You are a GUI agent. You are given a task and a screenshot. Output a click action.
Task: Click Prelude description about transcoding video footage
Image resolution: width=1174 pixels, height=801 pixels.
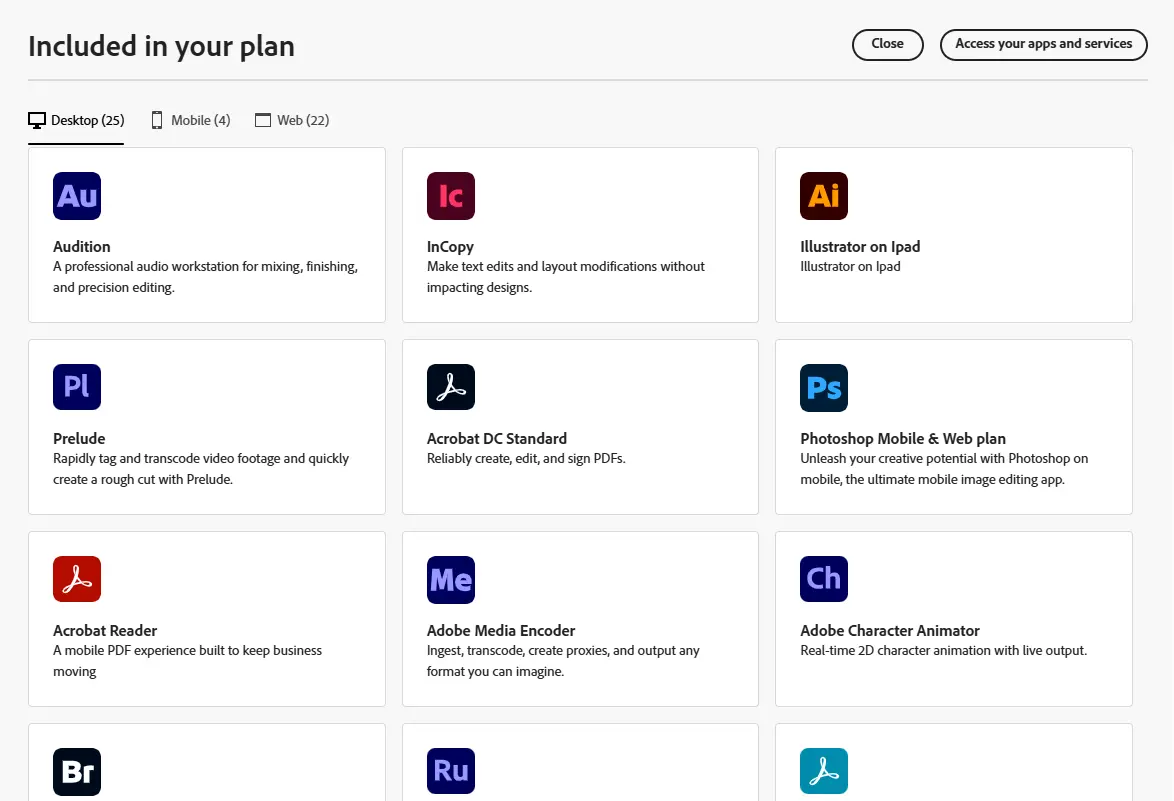coord(201,469)
